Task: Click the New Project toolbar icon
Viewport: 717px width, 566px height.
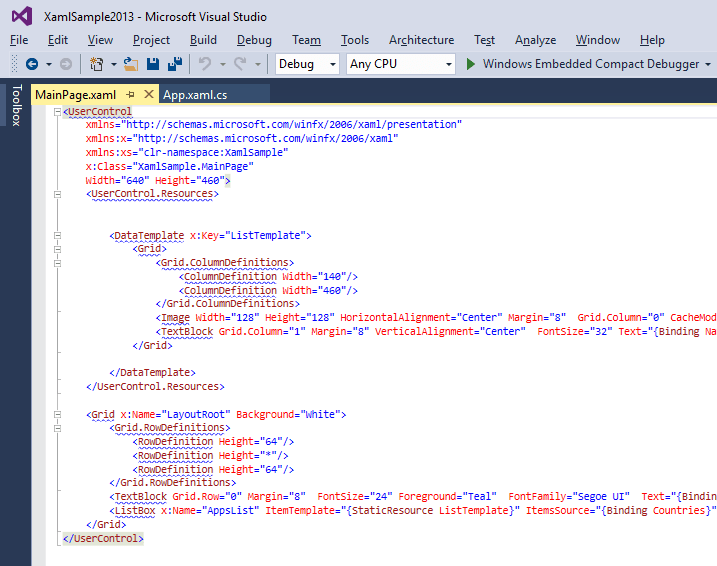Action: (96, 64)
